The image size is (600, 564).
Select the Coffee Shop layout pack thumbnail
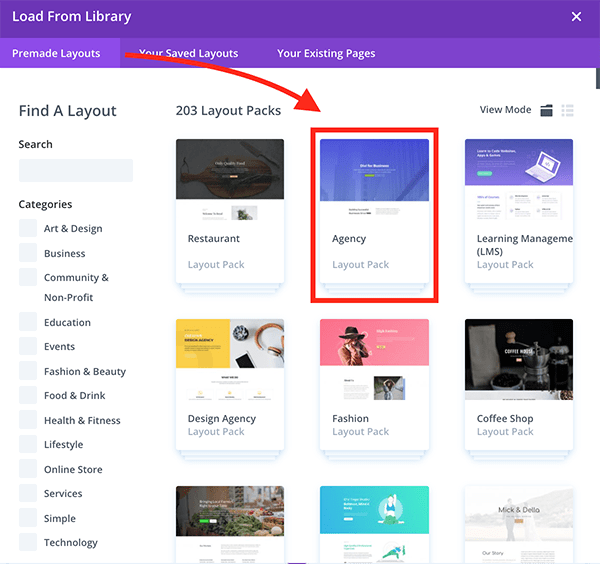click(519, 360)
